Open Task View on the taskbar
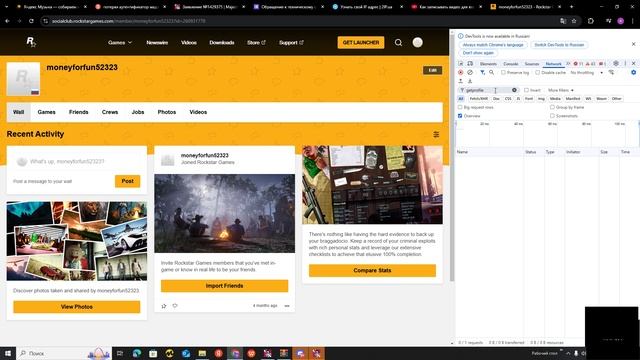 pyautogui.click(x=120, y=353)
